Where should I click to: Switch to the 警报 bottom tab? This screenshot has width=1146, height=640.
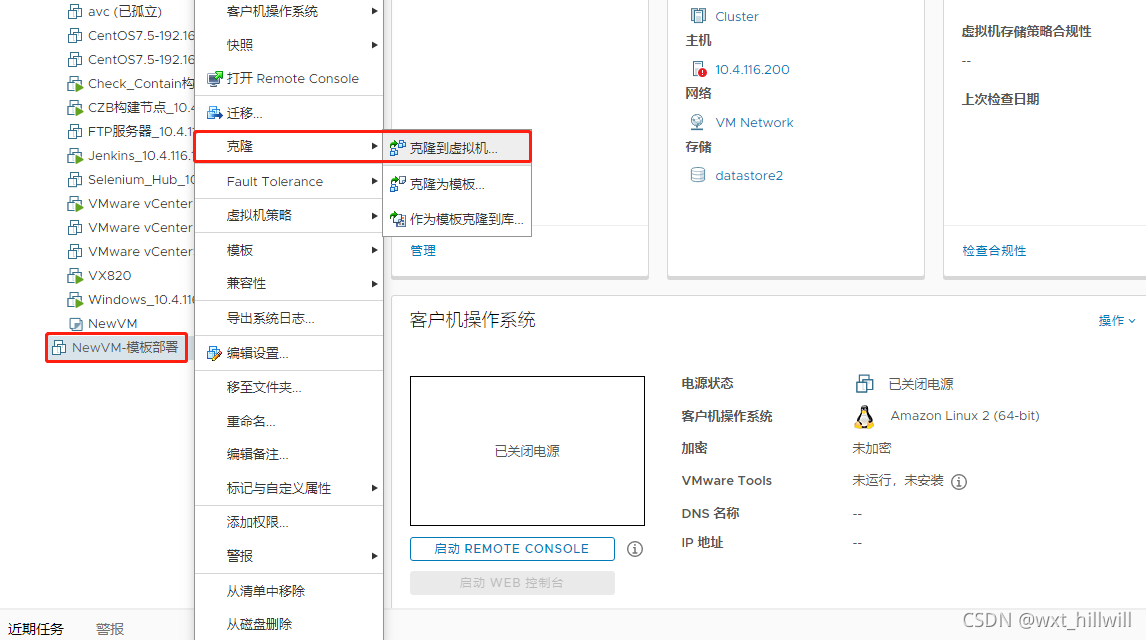pos(110,629)
